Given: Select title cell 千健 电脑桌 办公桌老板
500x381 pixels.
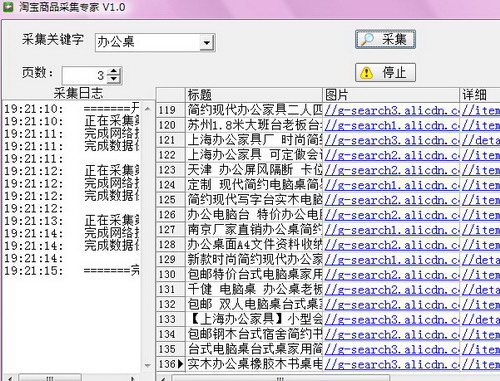Looking at the screenshot, I should 254,289.
